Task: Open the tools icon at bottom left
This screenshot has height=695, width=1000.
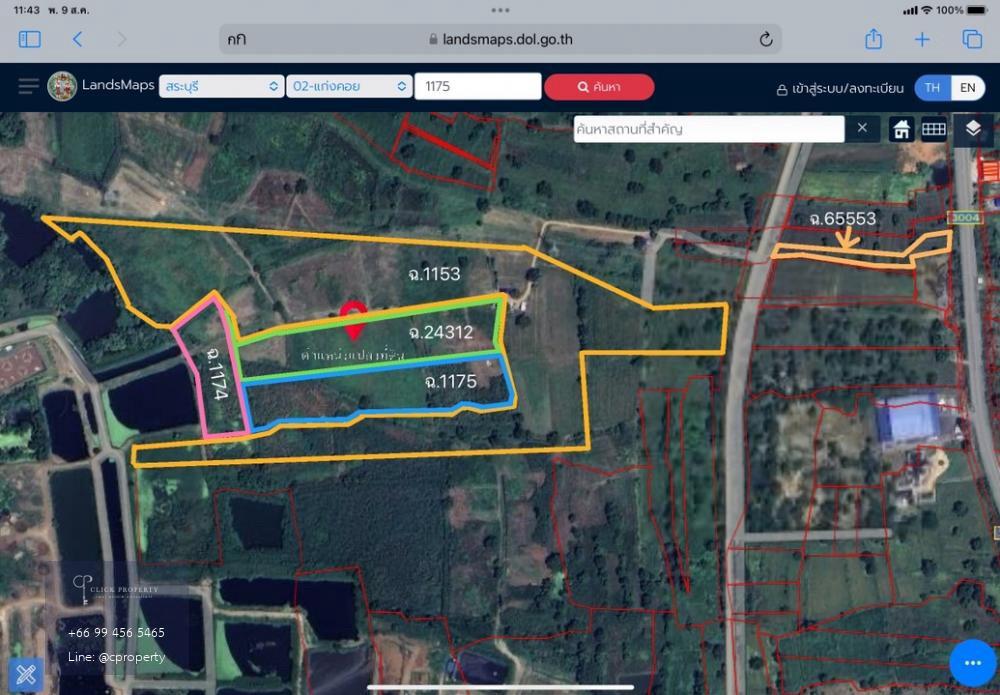Action: pos(26,675)
